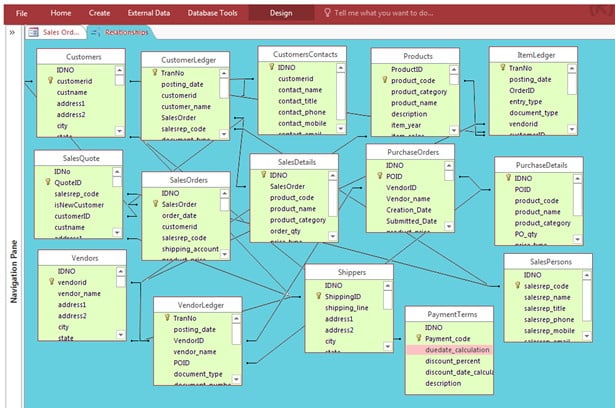Click scroll down arrow in SalesDetails table
This screenshot has width=615, height=408.
[x=333, y=236]
